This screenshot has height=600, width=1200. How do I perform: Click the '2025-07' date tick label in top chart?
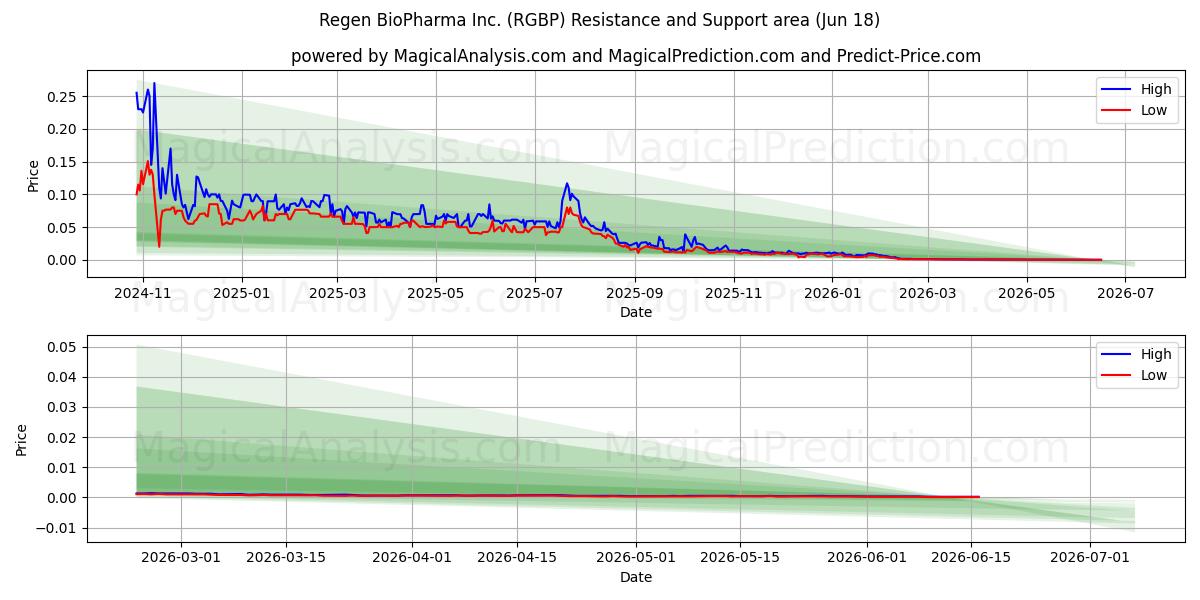(535, 293)
